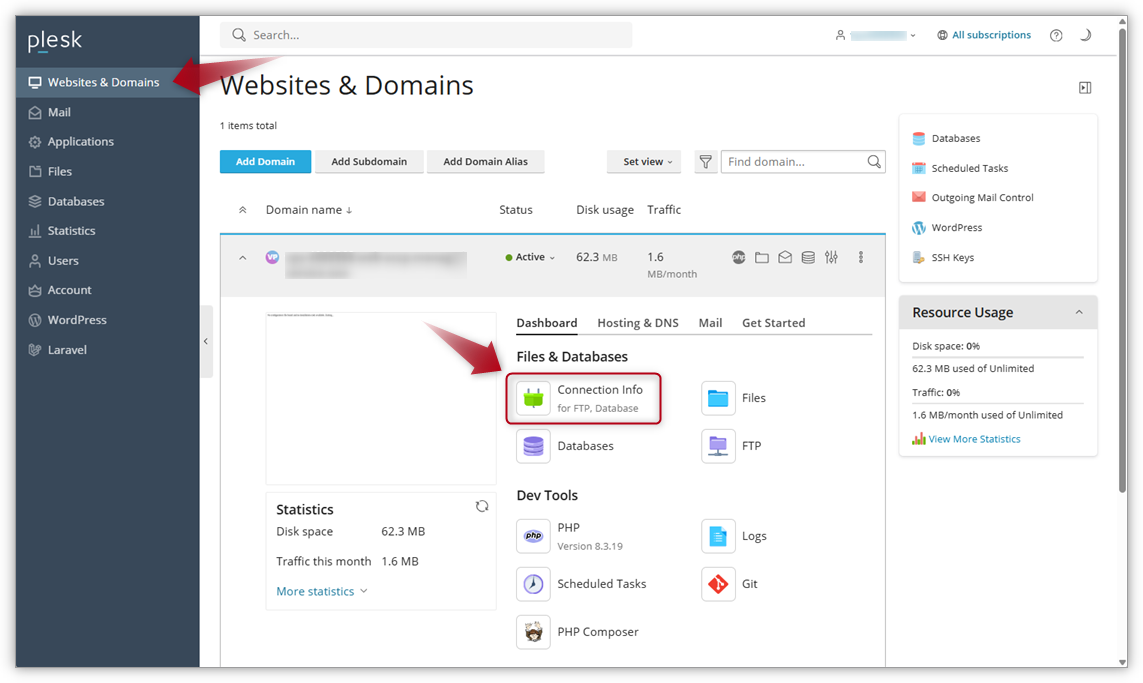Open the Mail tab of the domain
Image resolution: width=1143 pixels, height=683 pixels.
pyautogui.click(x=710, y=322)
